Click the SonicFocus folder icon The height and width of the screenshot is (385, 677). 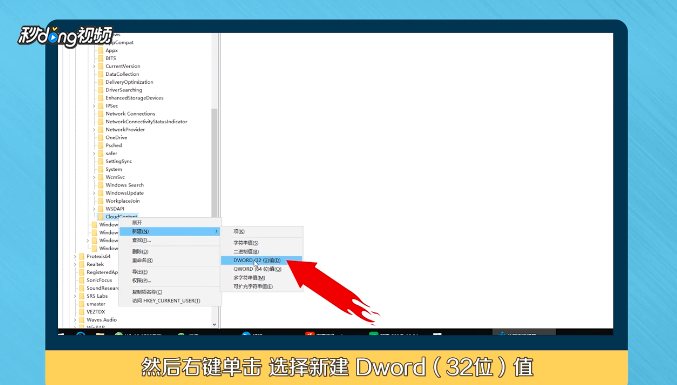(x=82, y=280)
